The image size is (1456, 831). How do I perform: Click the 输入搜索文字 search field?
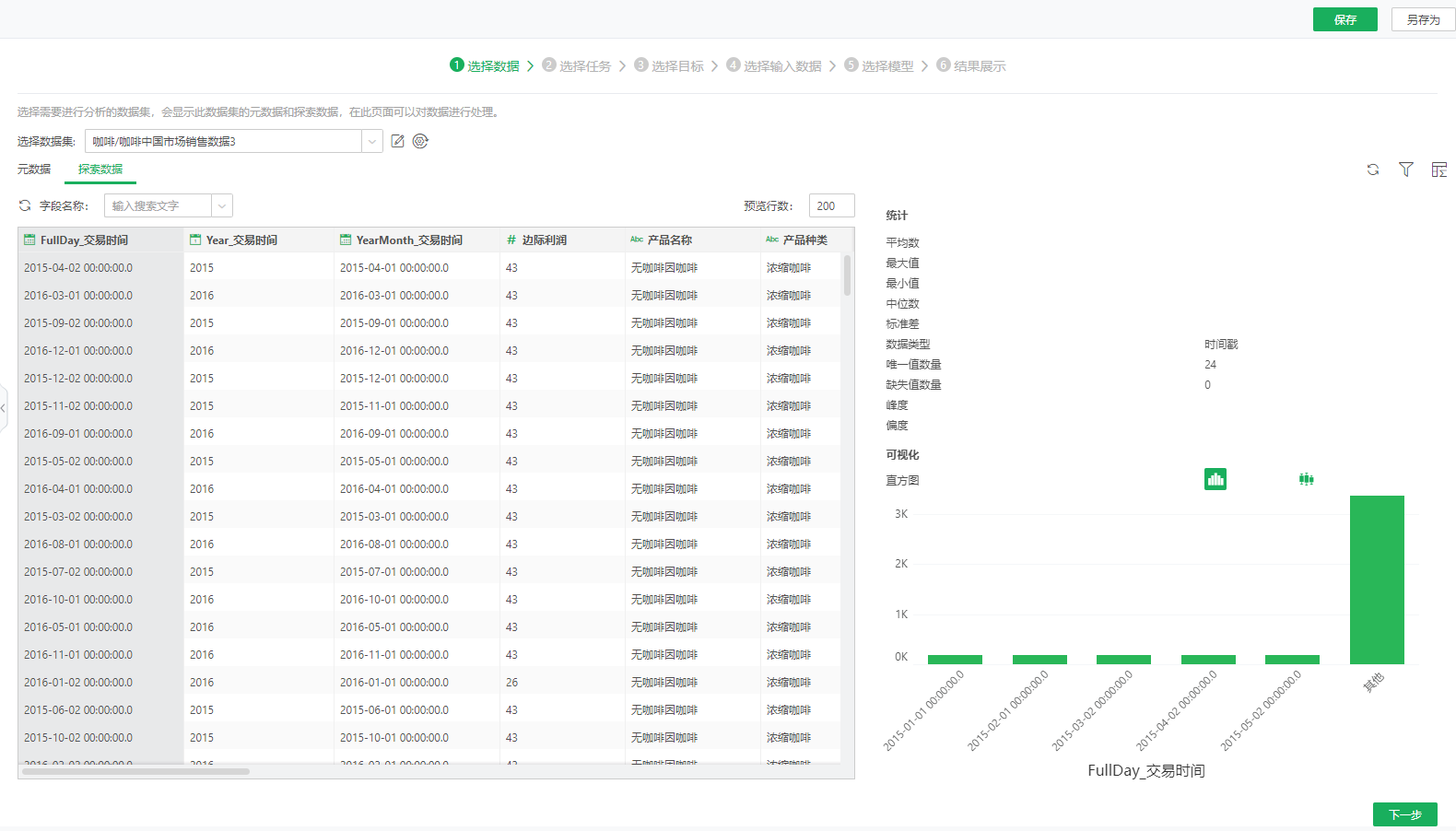pos(158,205)
